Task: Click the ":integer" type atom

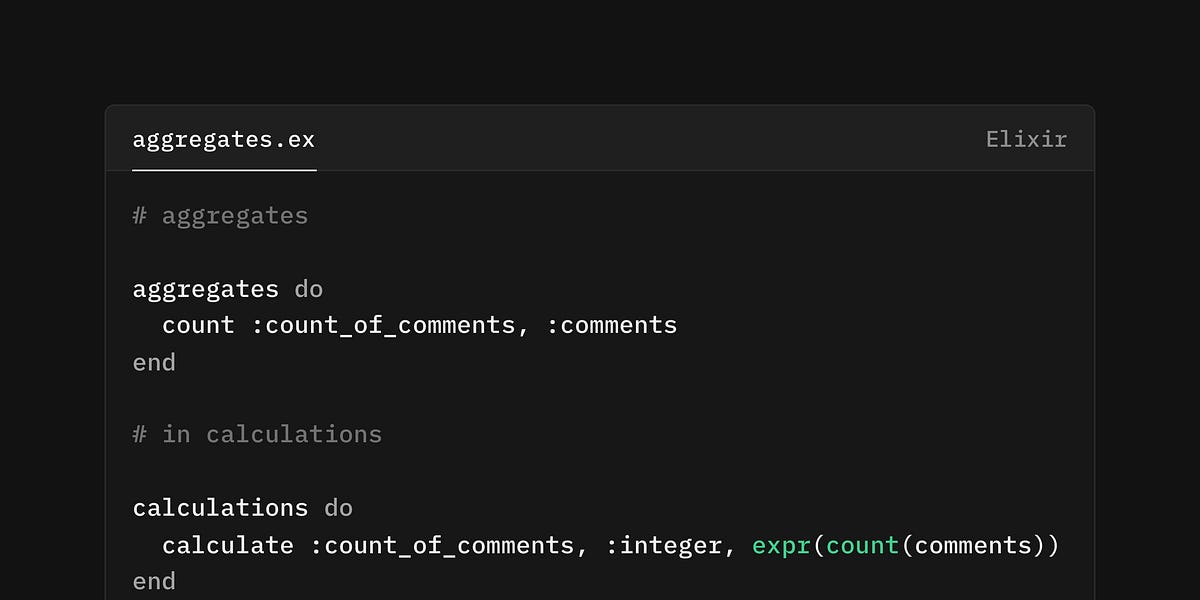Action: (664, 545)
